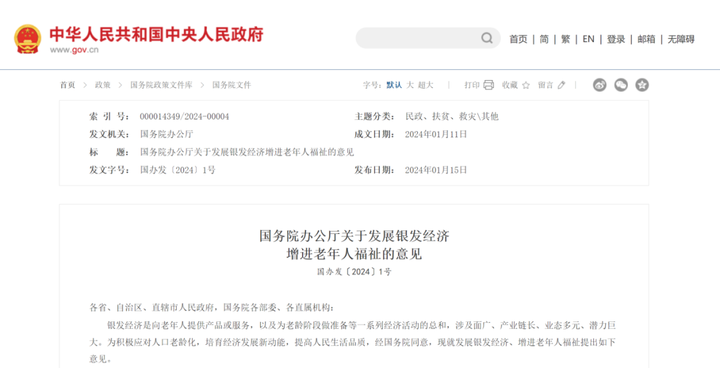Click the 国务院政策文件库 breadcrumb
The height and width of the screenshot is (368, 720).
[x=161, y=85]
